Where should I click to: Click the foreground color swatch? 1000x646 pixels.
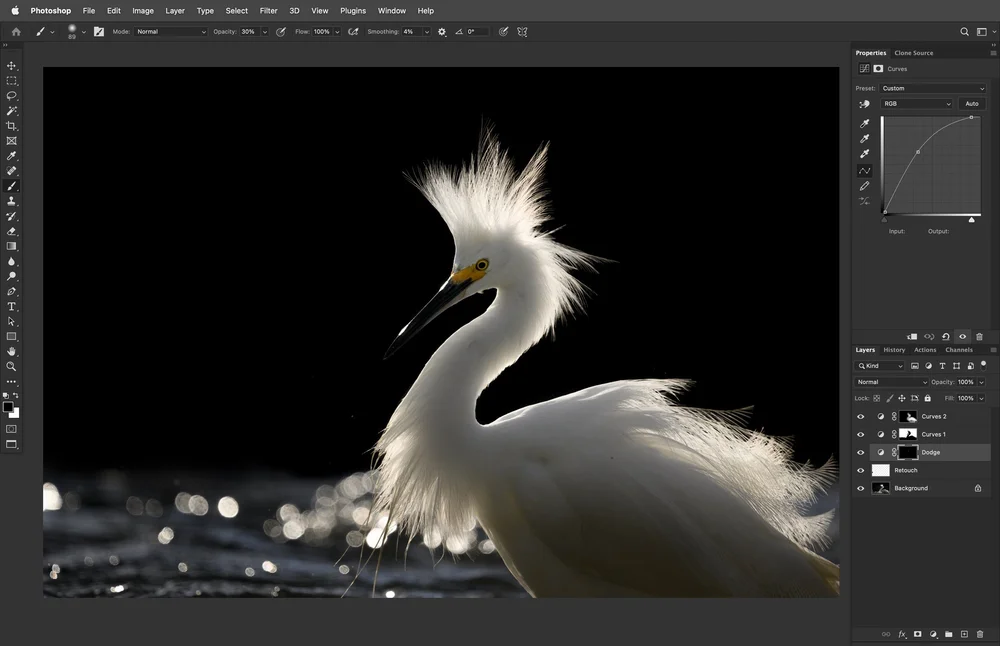point(8,407)
